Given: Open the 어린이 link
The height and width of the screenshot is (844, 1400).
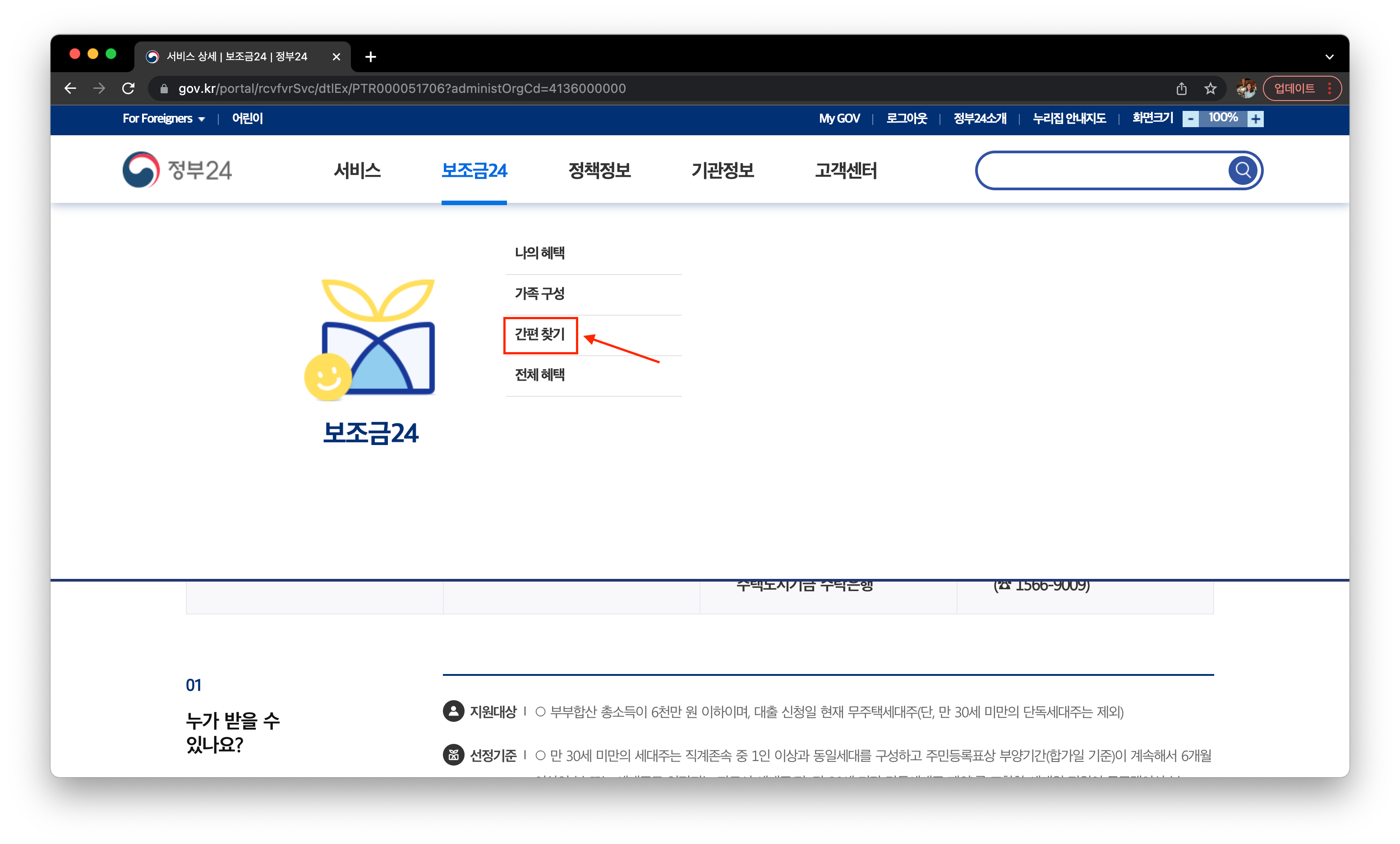Looking at the screenshot, I should 247,119.
